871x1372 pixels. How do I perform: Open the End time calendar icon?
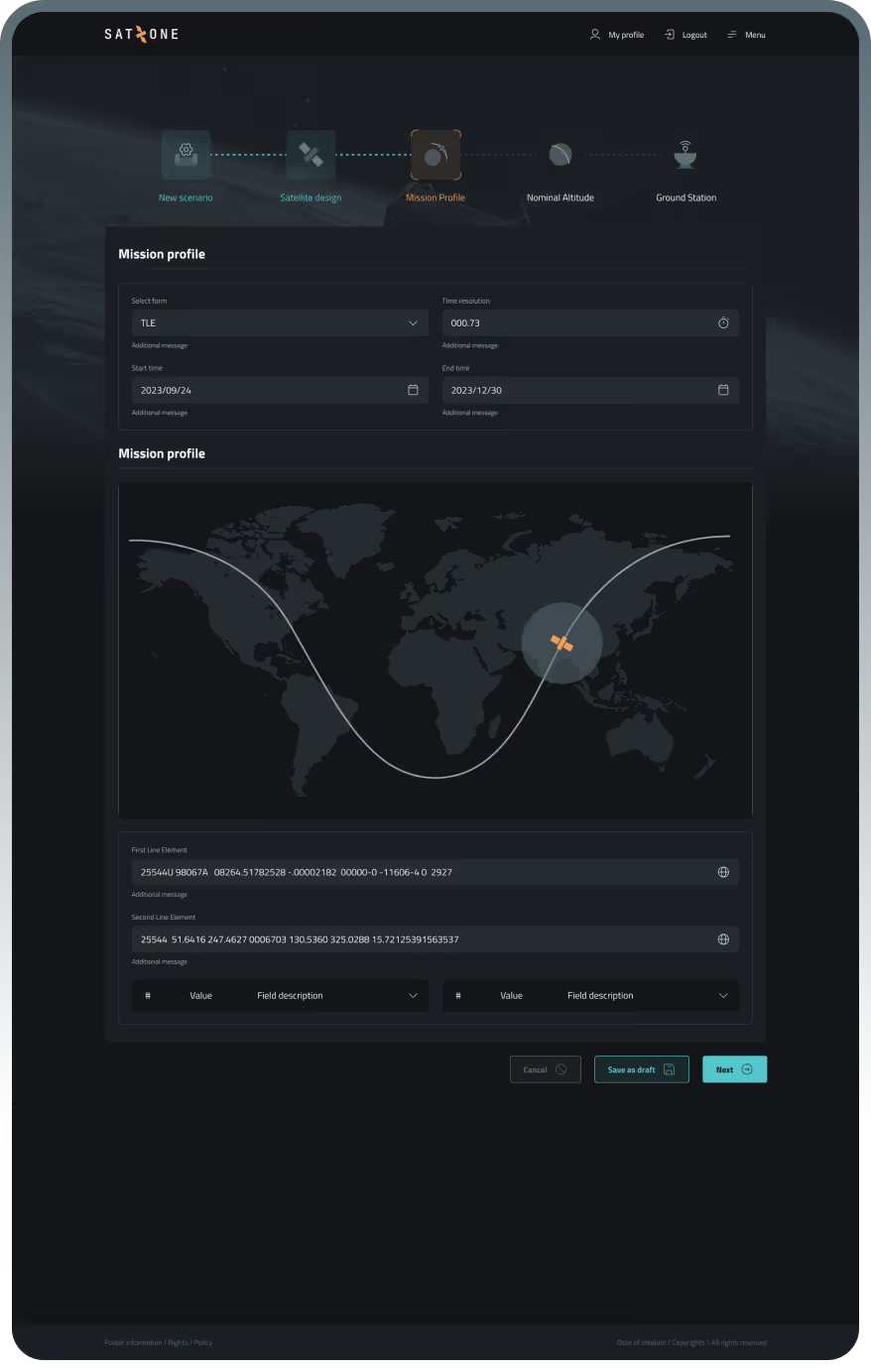point(723,390)
